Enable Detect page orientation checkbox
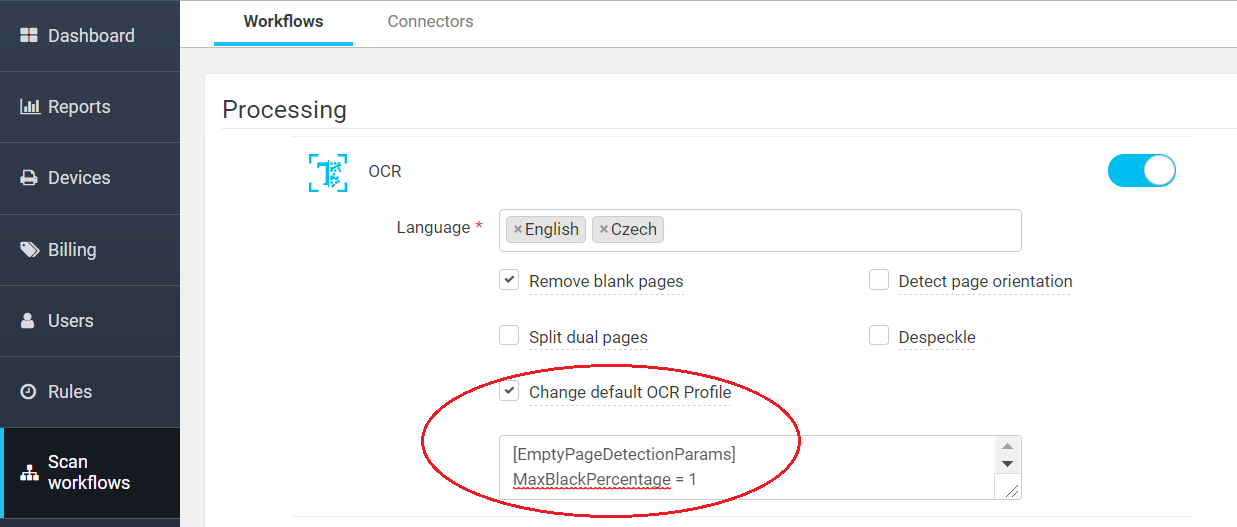Viewport: 1237px width, 527px height. pos(879,280)
